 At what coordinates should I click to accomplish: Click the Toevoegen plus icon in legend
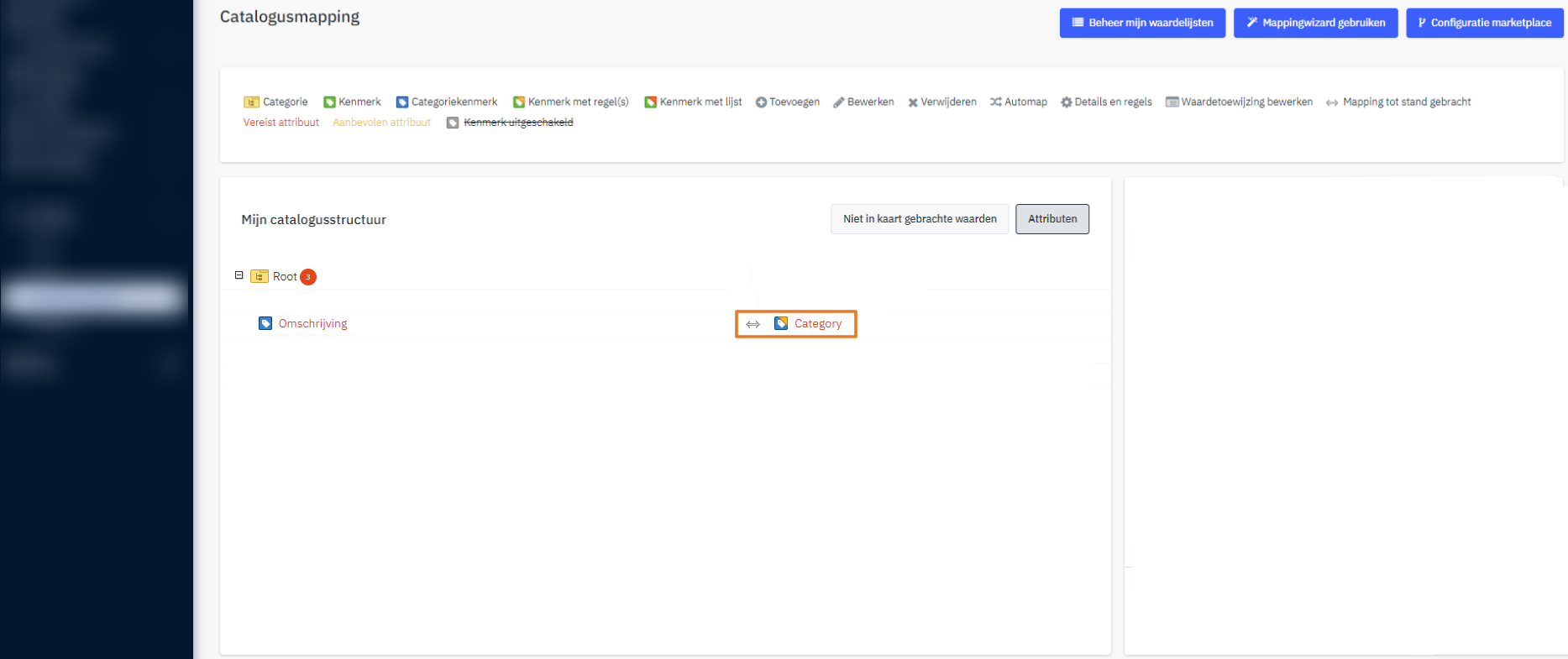[x=761, y=102]
